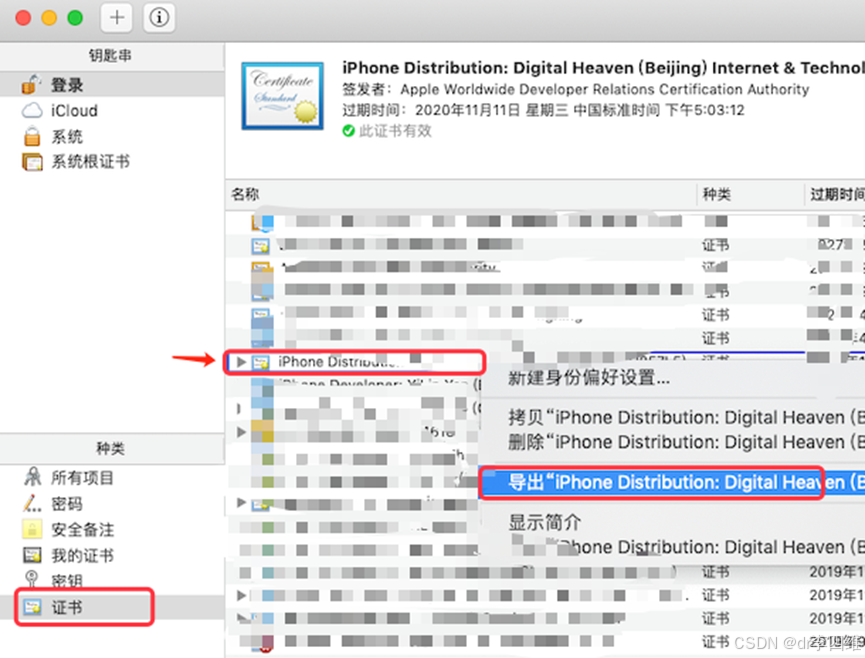Click the green 此证书有效 checkmark icon
This screenshot has width=865, height=658.
(348, 131)
